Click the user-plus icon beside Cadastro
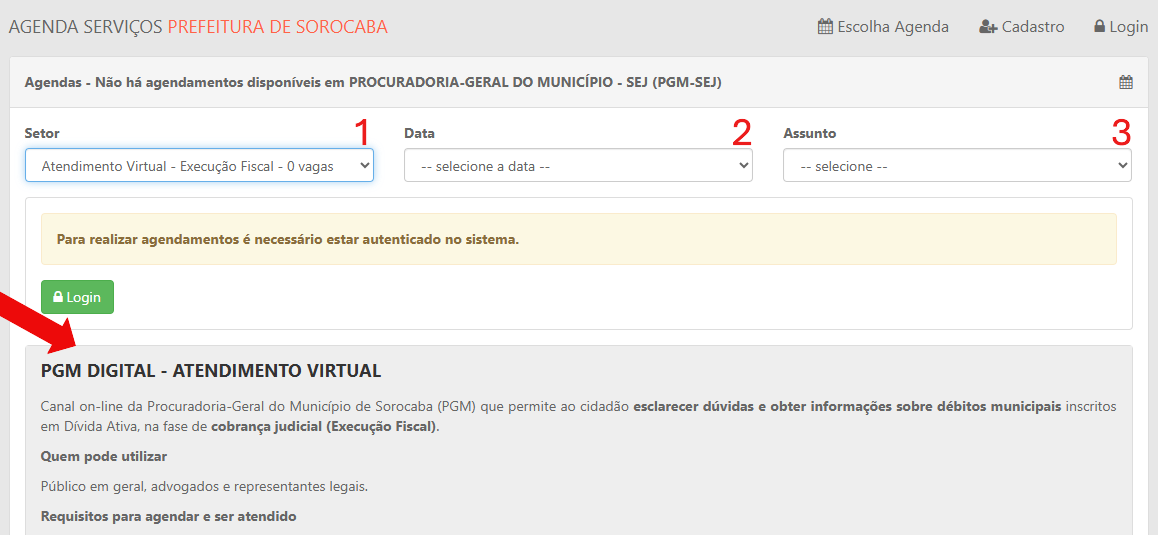 pyautogui.click(x=988, y=27)
